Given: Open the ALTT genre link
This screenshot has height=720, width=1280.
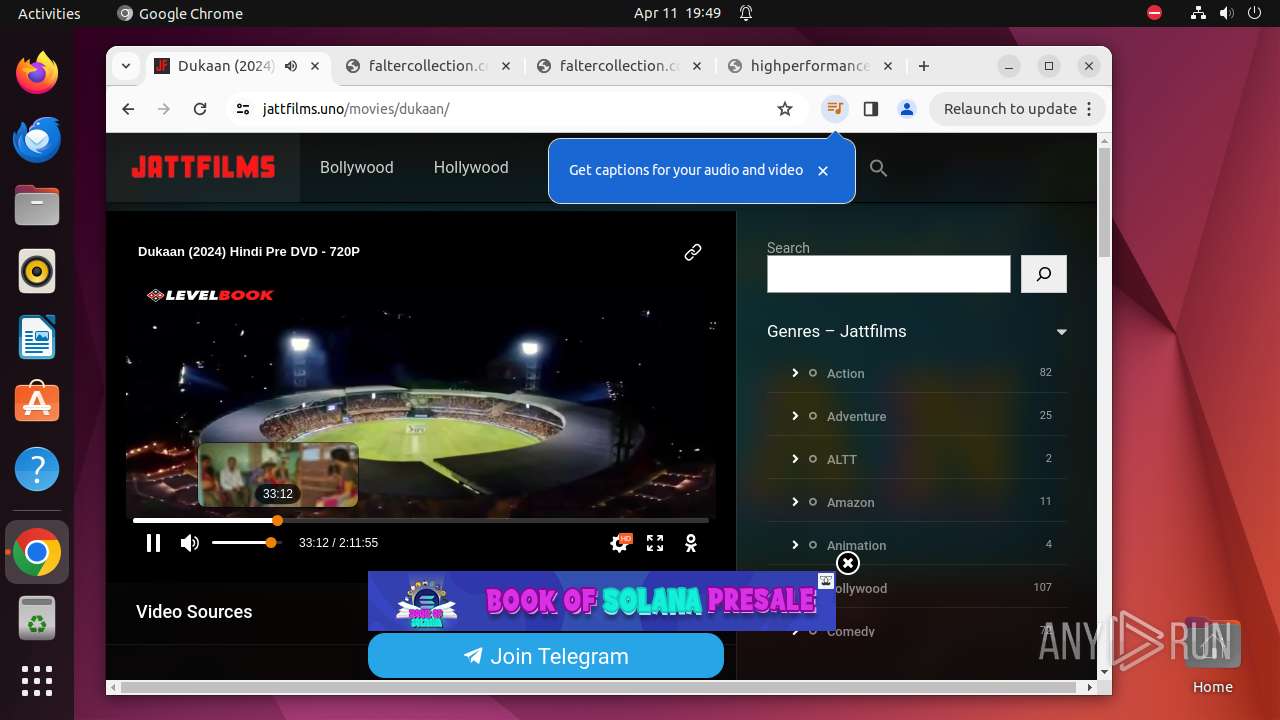Looking at the screenshot, I should click(842, 459).
